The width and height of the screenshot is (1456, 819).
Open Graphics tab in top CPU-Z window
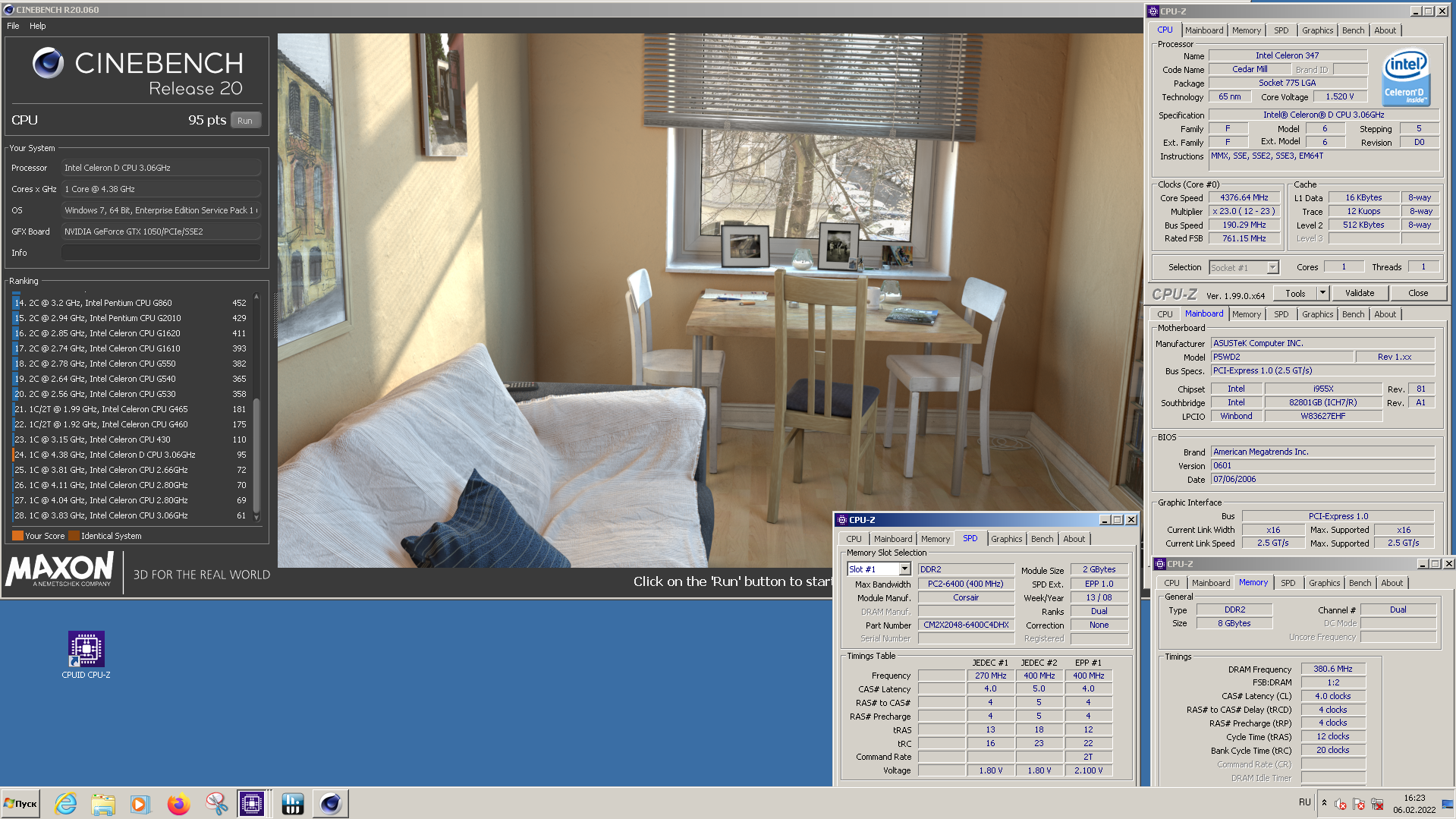1317,30
